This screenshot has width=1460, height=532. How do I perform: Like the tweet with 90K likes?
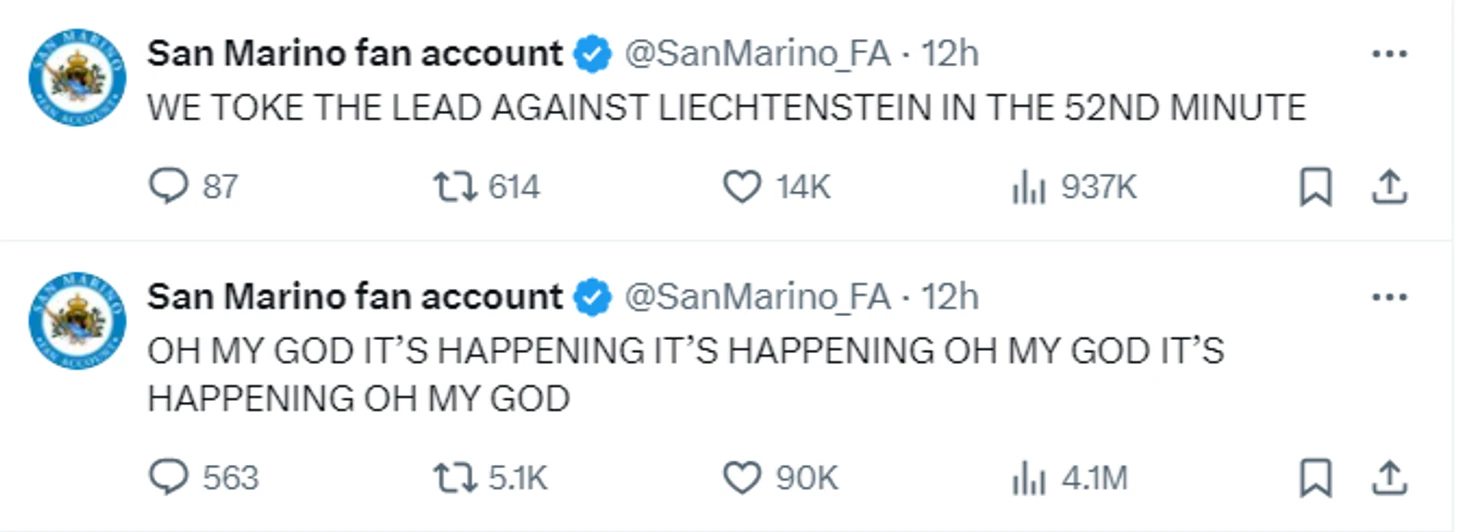click(x=742, y=478)
